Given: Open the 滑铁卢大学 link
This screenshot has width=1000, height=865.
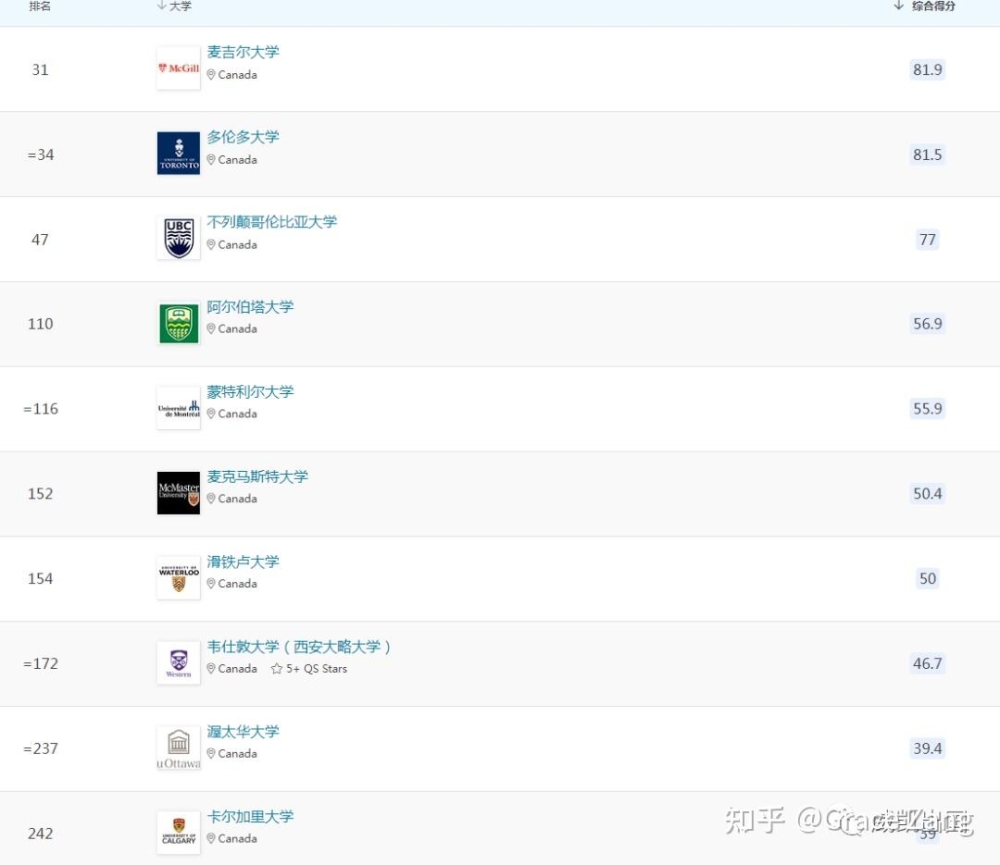Looking at the screenshot, I should point(243,561).
